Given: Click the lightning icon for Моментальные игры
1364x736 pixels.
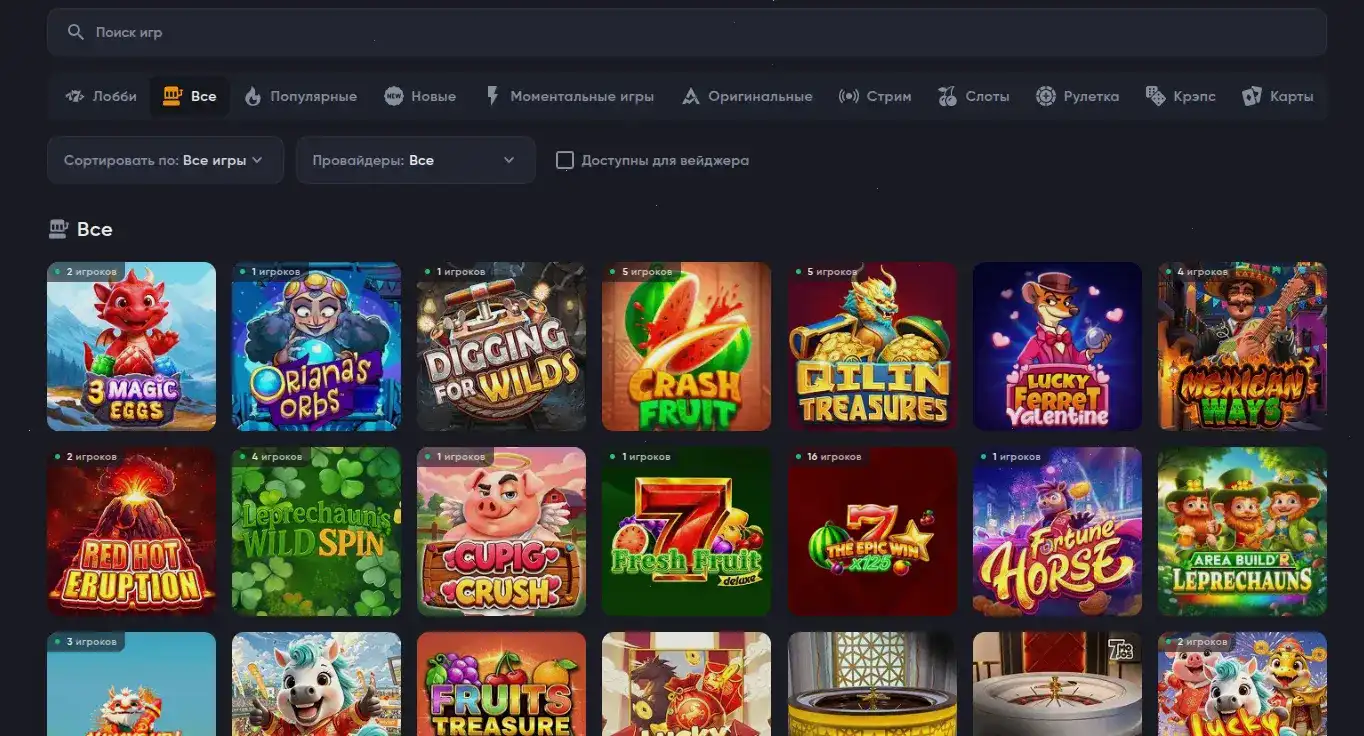Looking at the screenshot, I should point(491,96).
